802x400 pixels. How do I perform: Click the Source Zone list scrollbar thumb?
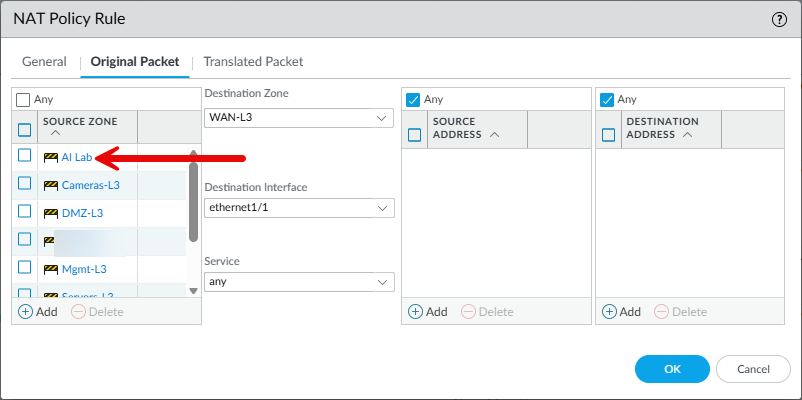click(193, 202)
